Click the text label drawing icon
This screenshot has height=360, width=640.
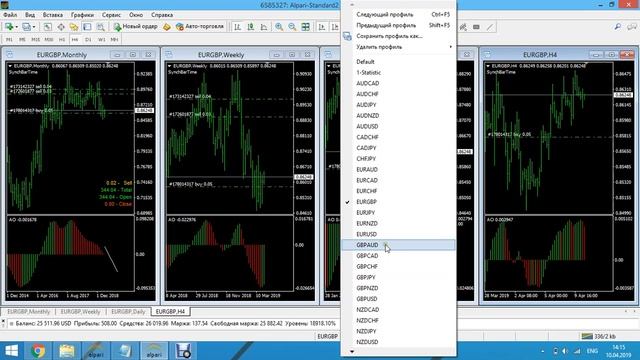[x=476, y=27]
